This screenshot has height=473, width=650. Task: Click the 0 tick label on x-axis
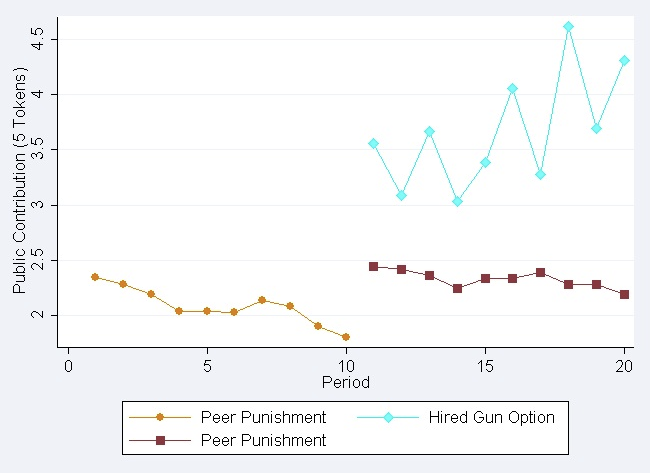pos(67,364)
